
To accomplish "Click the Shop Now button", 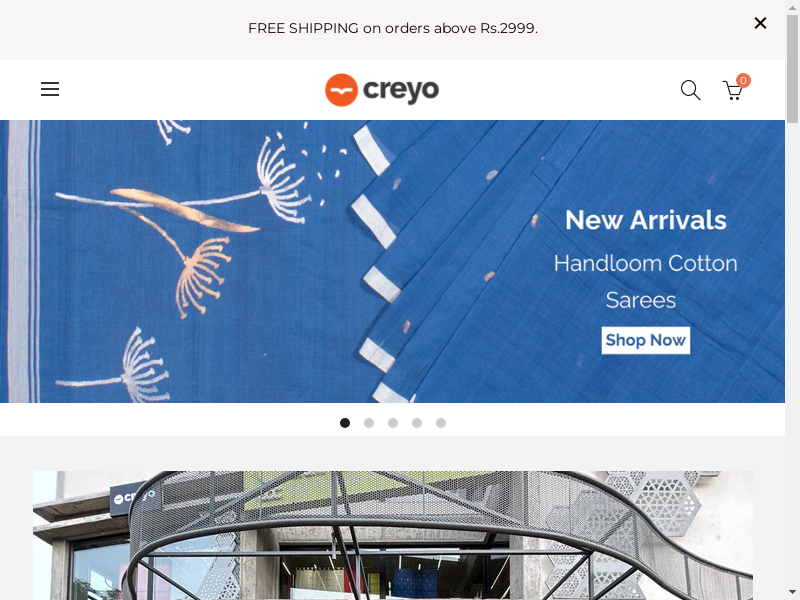I will 645,340.
